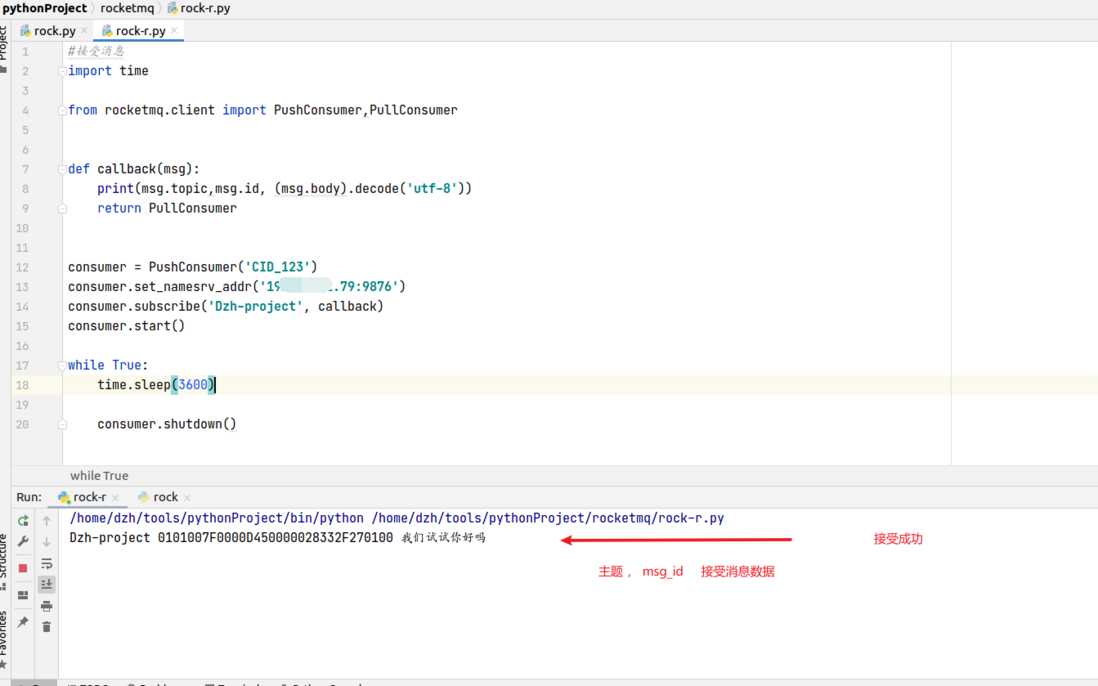The width and height of the screenshot is (1098, 686).
Task: Click pythonProject in the navigation breadcrumb
Action: coord(45,8)
